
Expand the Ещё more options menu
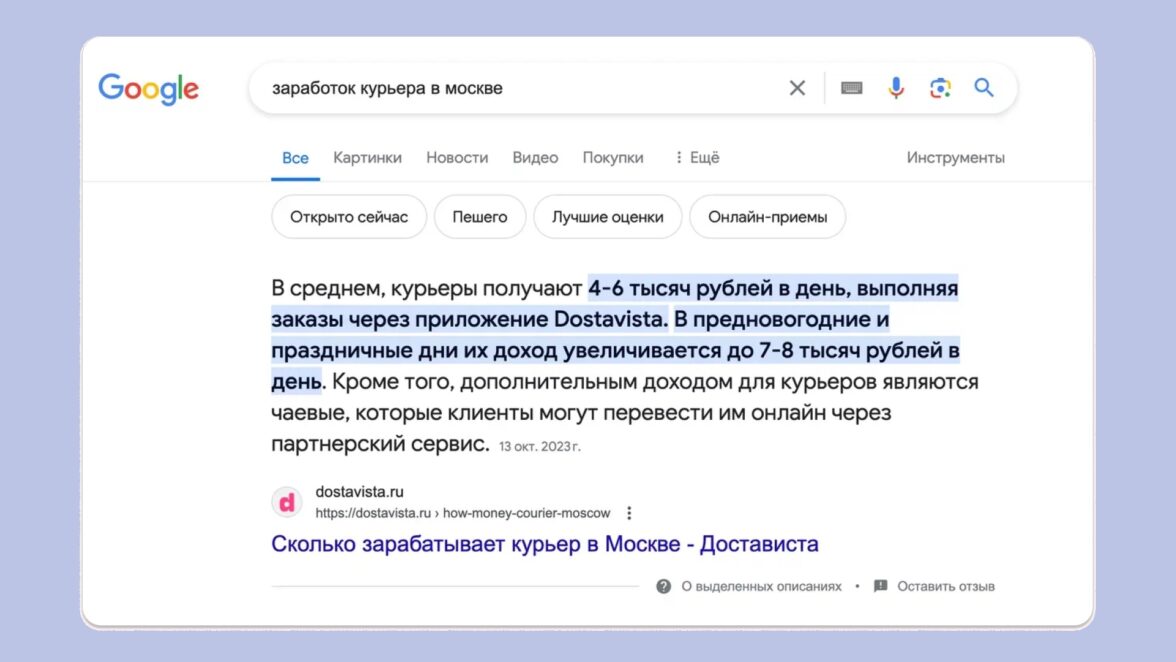(x=696, y=157)
